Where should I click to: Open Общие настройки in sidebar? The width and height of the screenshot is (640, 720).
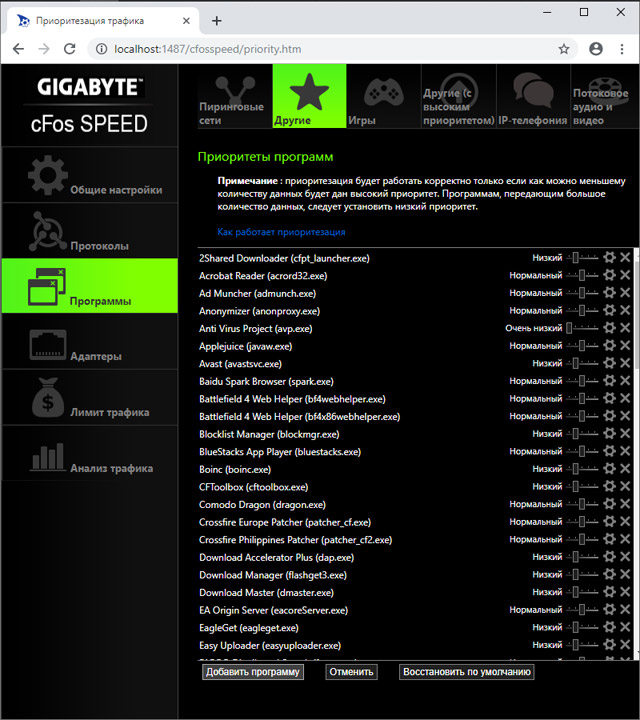click(90, 175)
